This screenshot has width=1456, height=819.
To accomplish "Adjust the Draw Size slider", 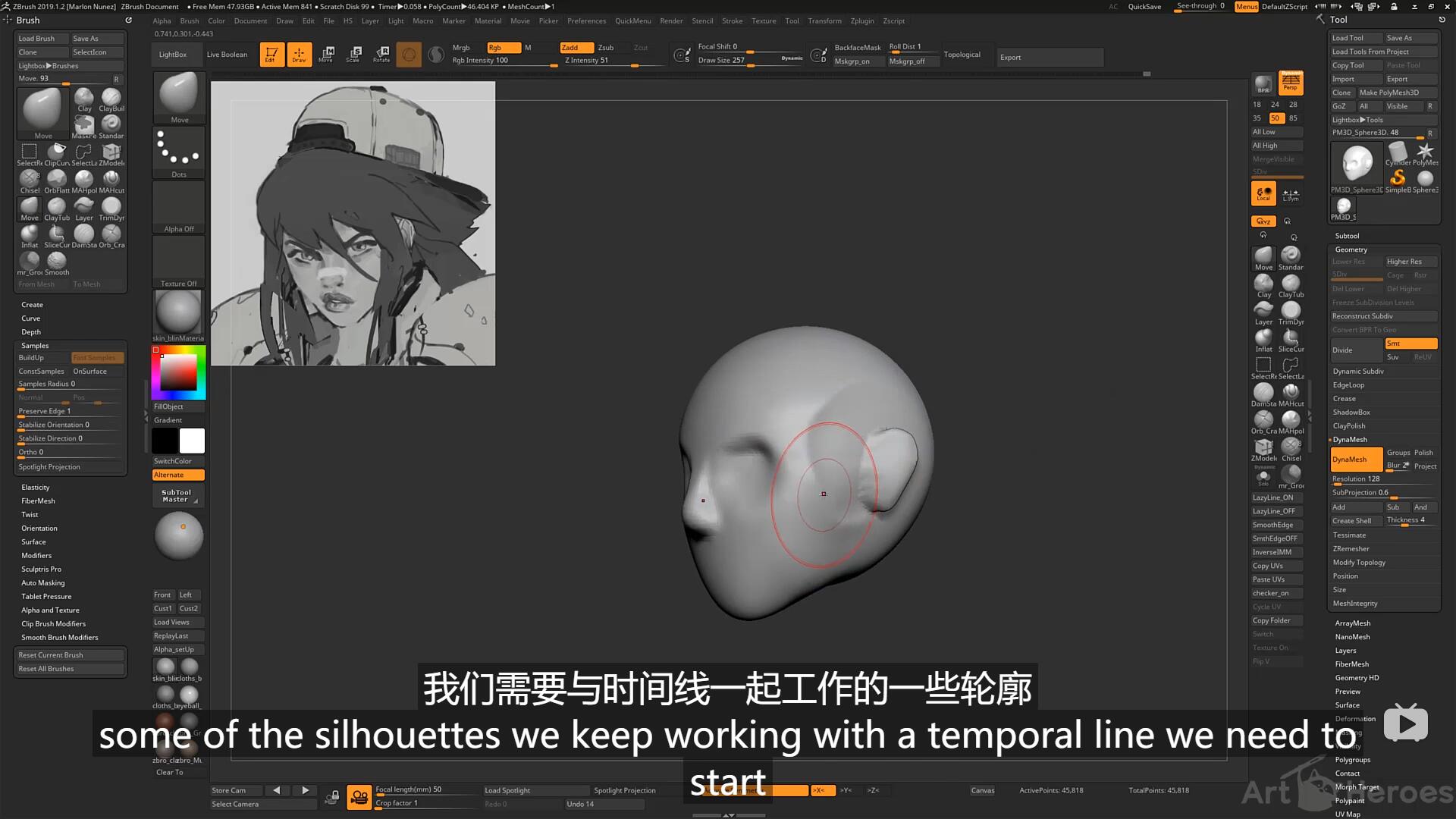I will pyautogui.click(x=749, y=61).
